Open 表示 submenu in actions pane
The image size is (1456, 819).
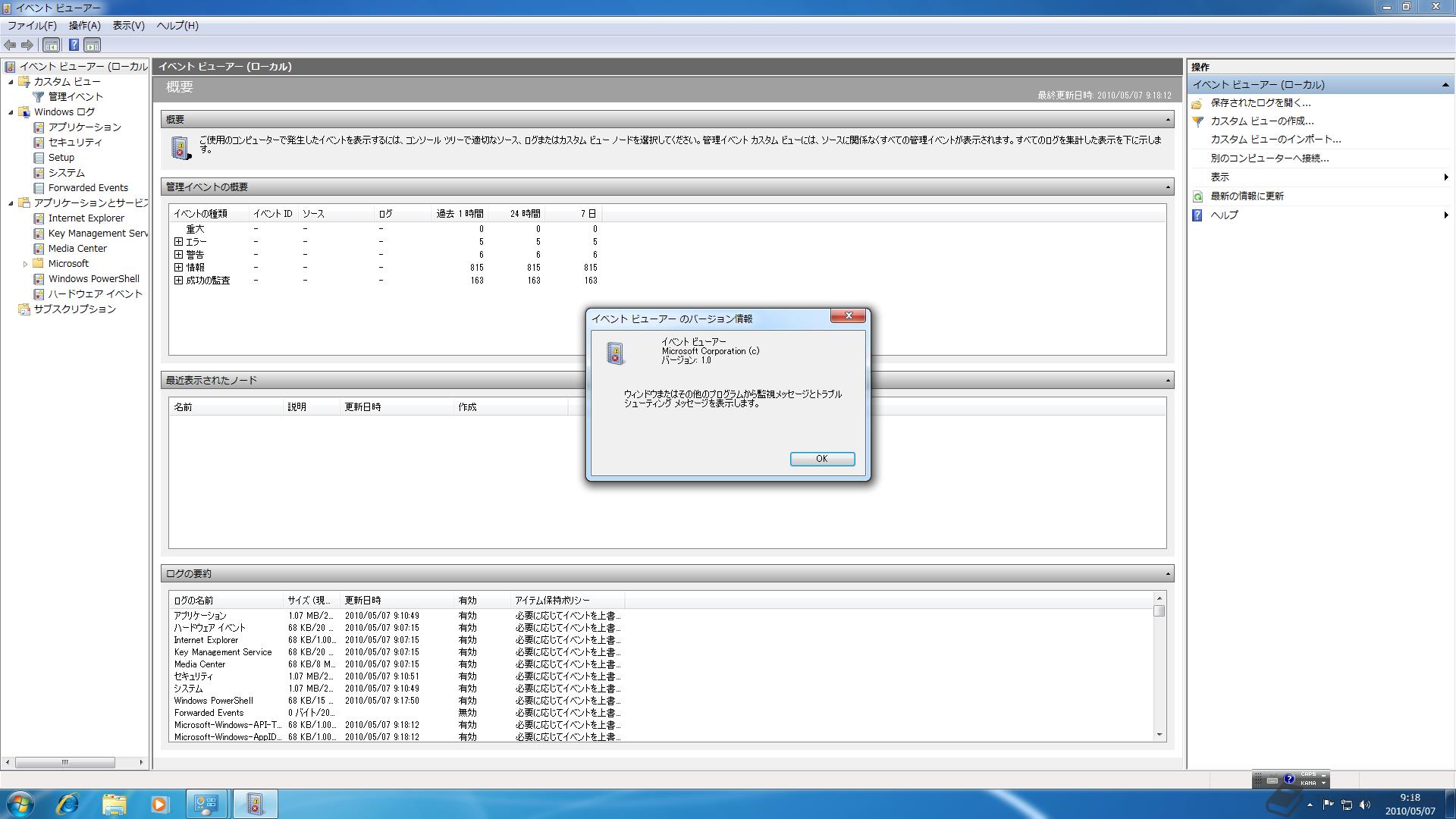point(1320,177)
